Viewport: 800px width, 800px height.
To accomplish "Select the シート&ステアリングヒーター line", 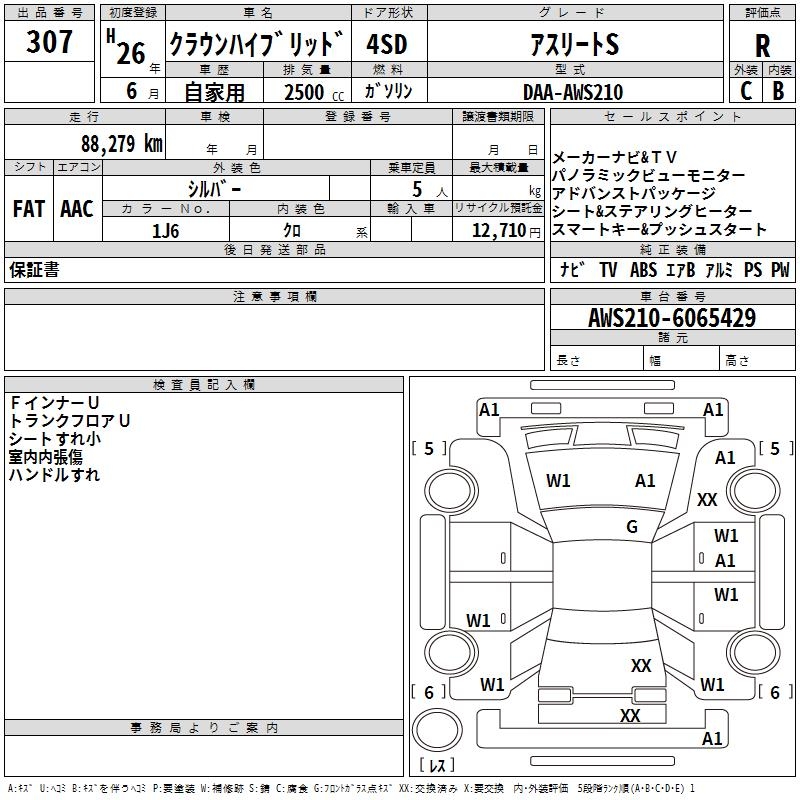I will [x=652, y=211].
